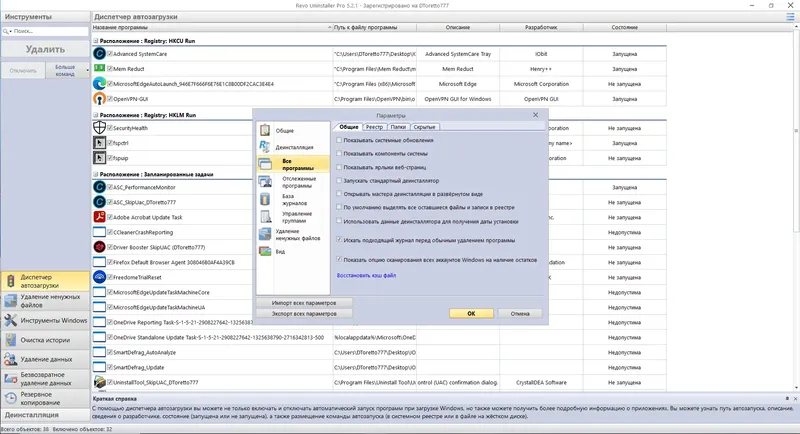Click the SecurityHealth shield icon
Screen dimensions: 800x434
(99, 128)
